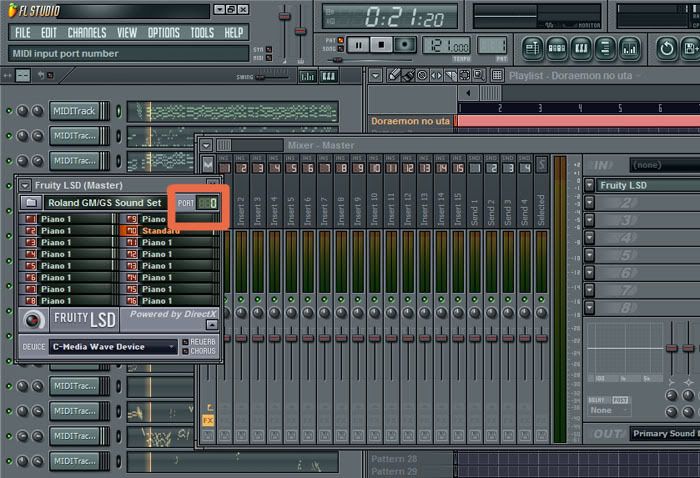Toggle the Reverb checkbox in Fruity LSD
This screenshot has width=700, height=478.
(x=185, y=342)
